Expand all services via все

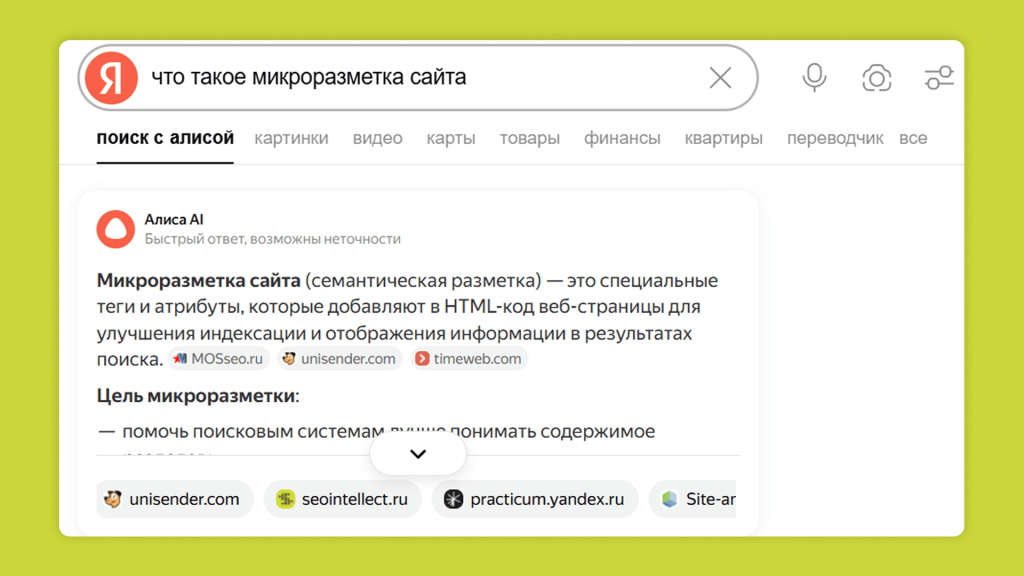click(x=912, y=138)
